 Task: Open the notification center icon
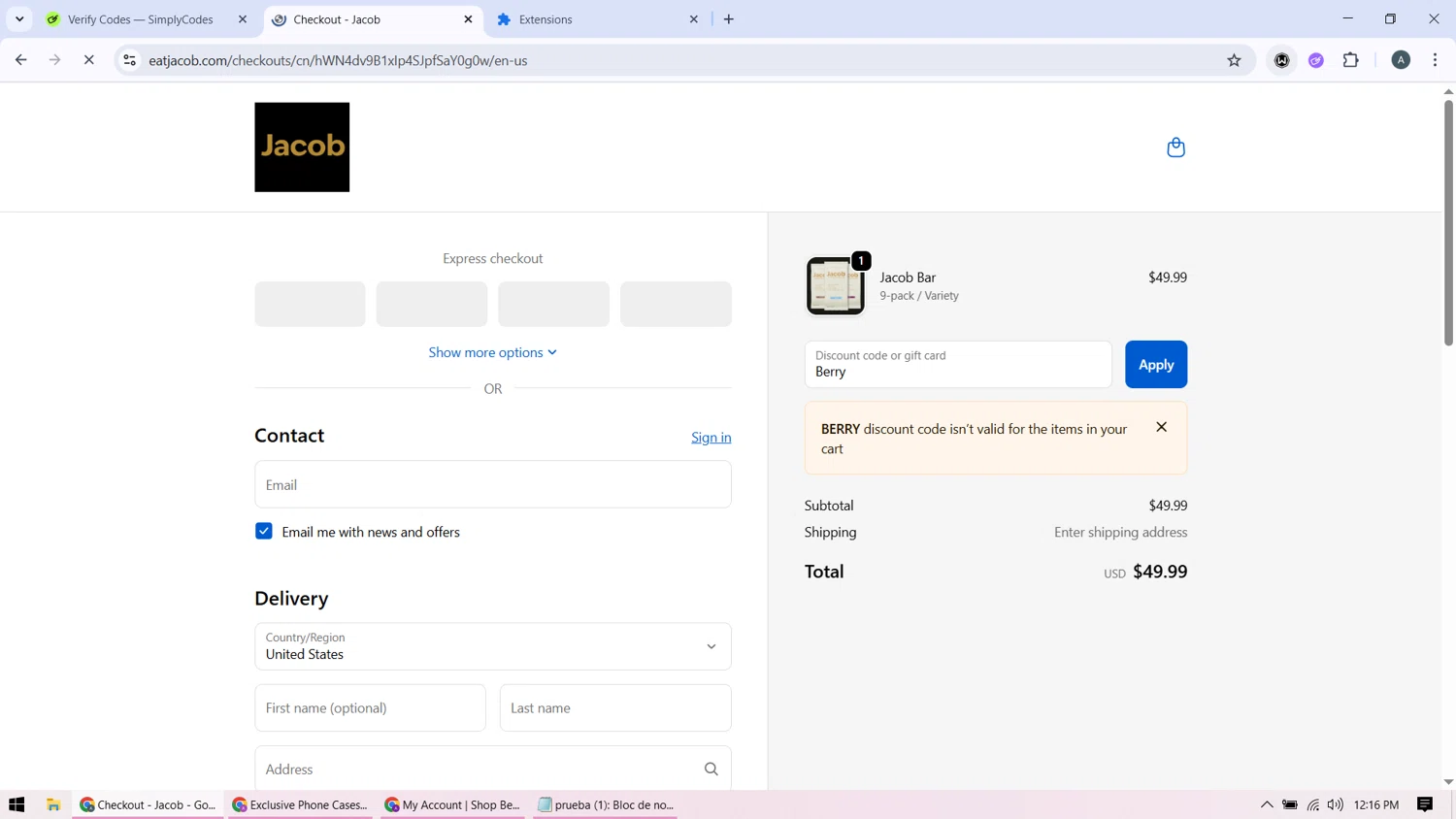click(x=1425, y=804)
